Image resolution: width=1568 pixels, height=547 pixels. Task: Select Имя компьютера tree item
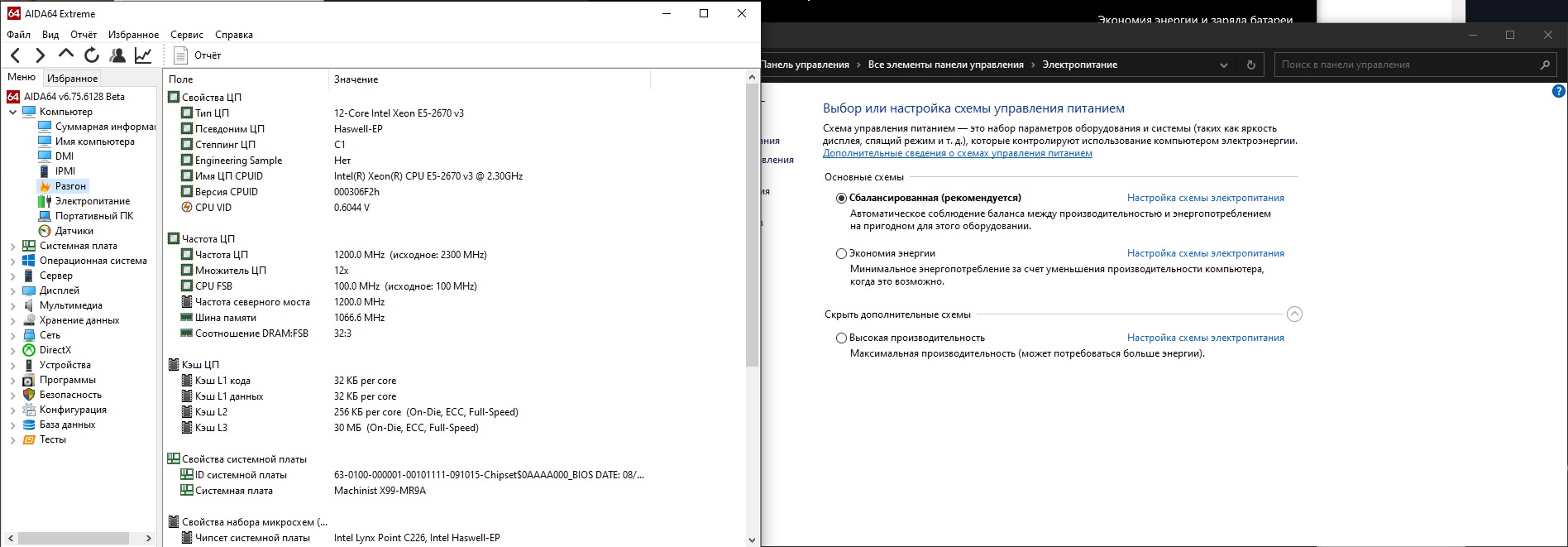click(x=87, y=142)
